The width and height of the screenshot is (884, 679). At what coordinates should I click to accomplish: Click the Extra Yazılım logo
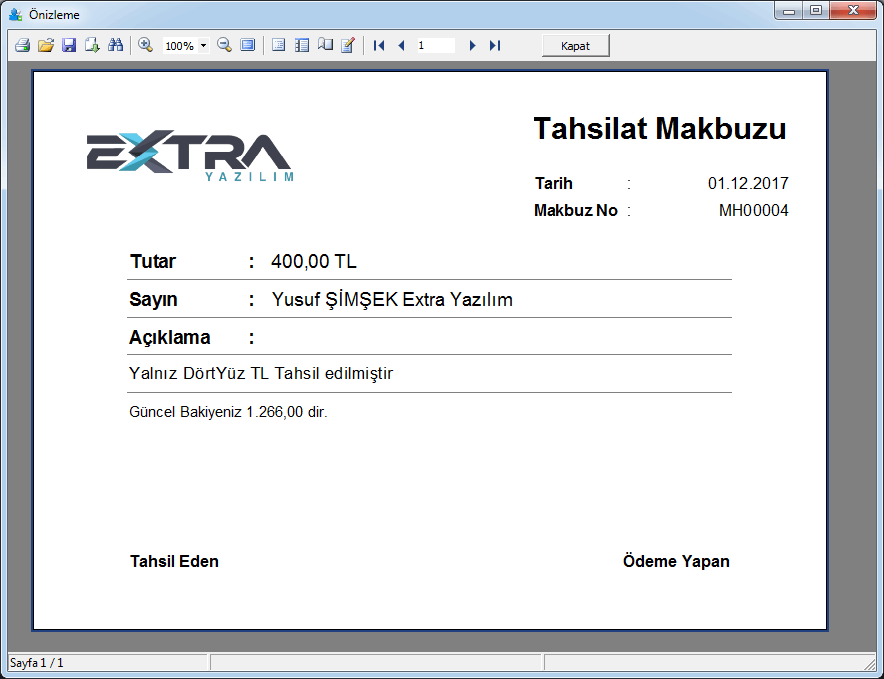[x=190, y=156]
